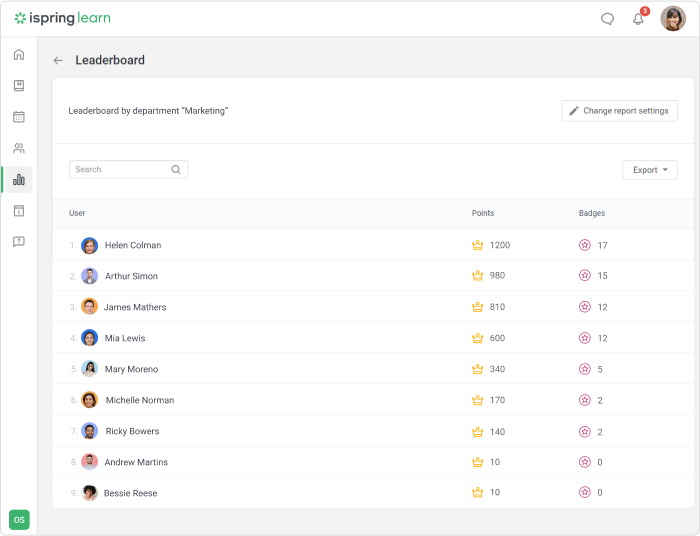Click the green OS badge in the sidebar
Screen dimensions: 700x536
[x=19, y=519]
